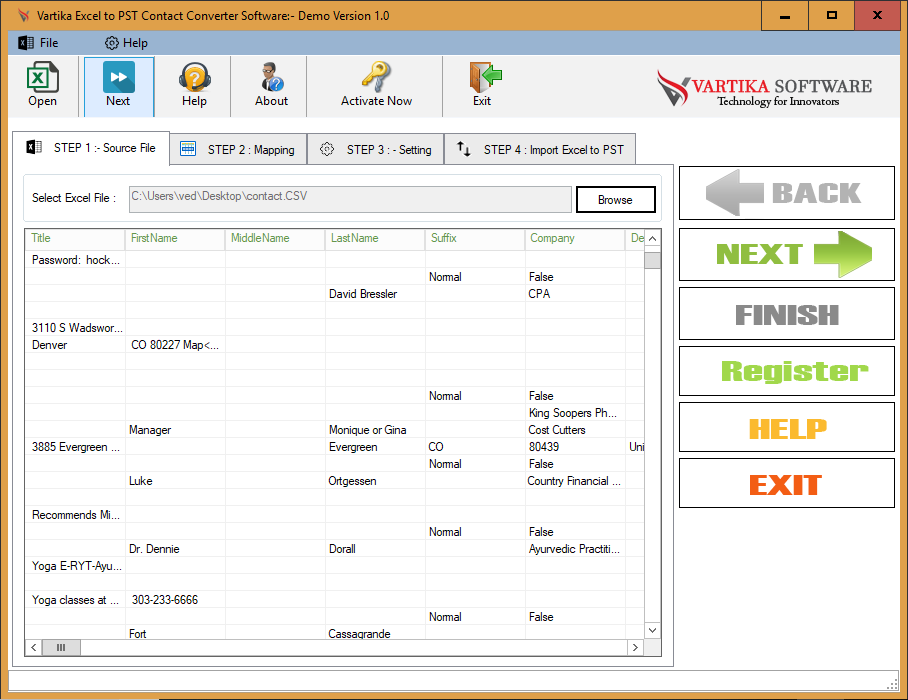Image resolution: width=908 pixels, height=700 pixels.
Task: Click the Select Excel File path field
Action: tap(350, 199)
